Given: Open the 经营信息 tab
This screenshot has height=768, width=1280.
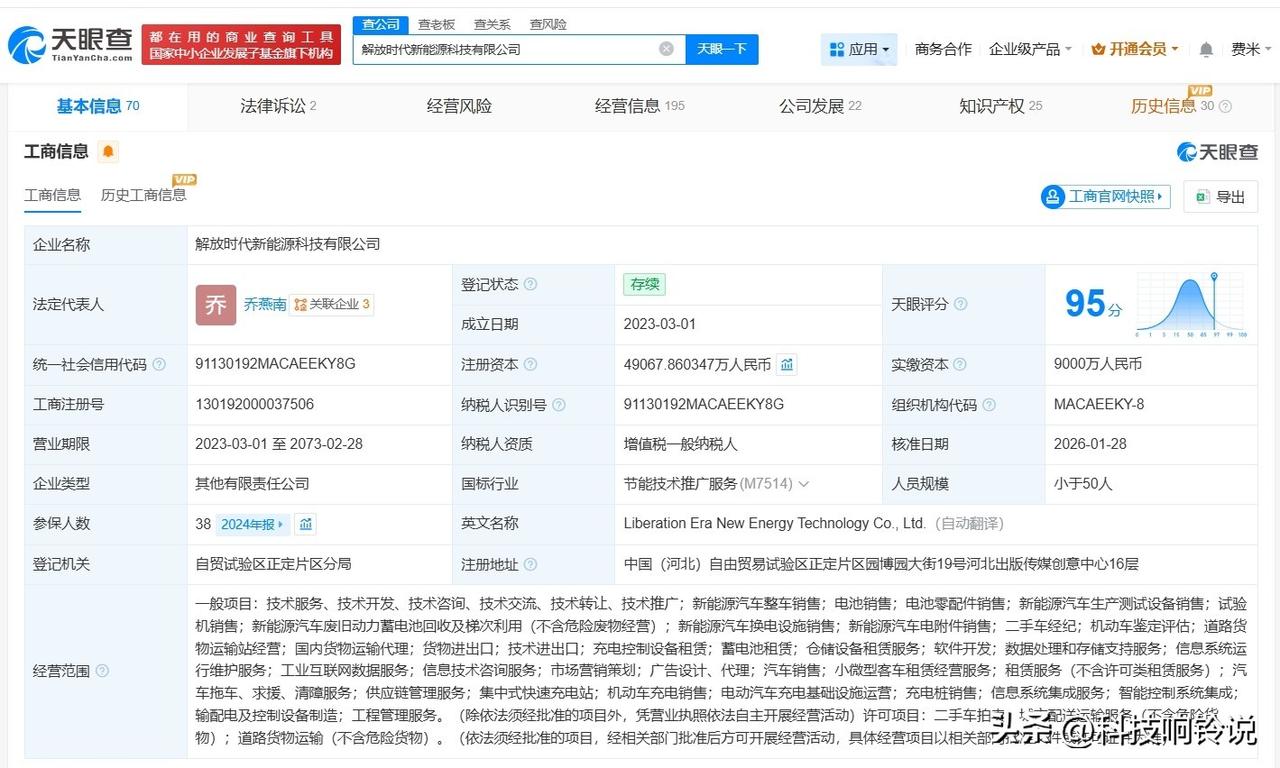Looking at the screenshot, I should (x=640, y=106).
